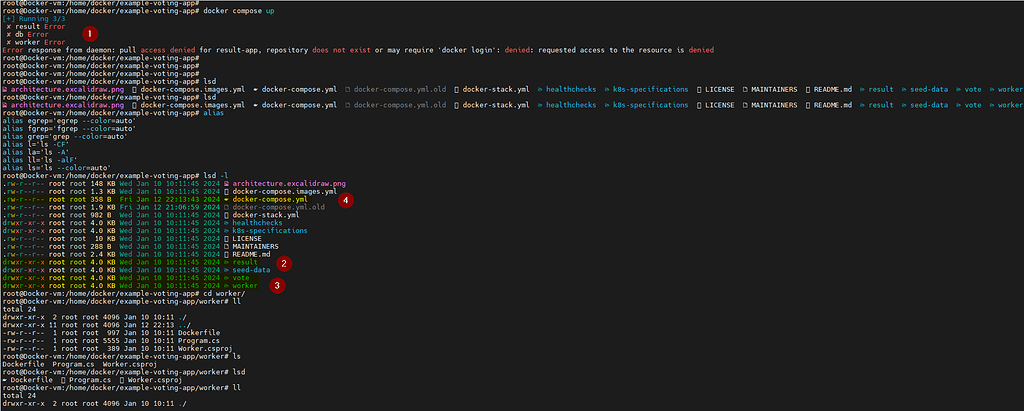This screenshot has width=1024, height=411.
Task: Select the red circle marker numbered 3
Action: click(x=278, y=284)
